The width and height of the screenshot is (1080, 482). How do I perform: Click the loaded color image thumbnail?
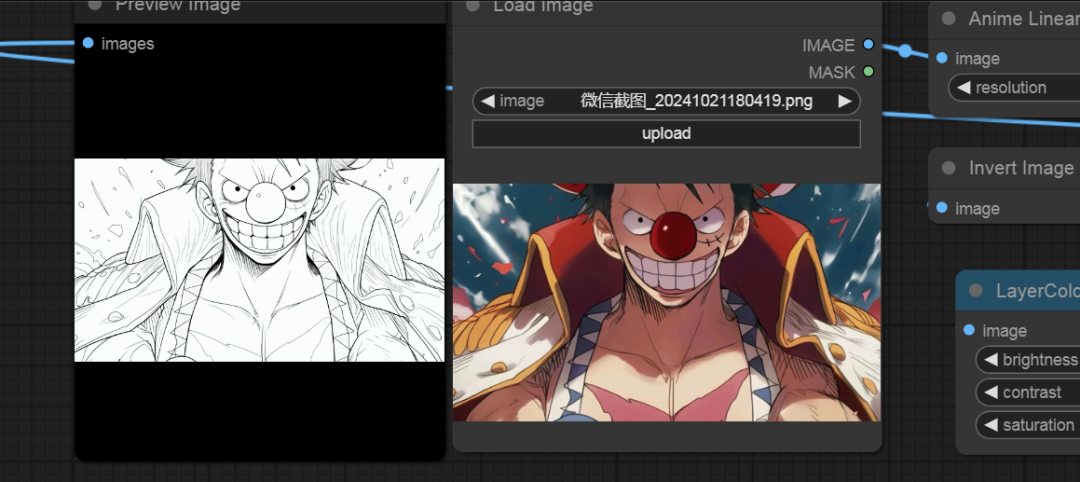(x=666, y=302)
